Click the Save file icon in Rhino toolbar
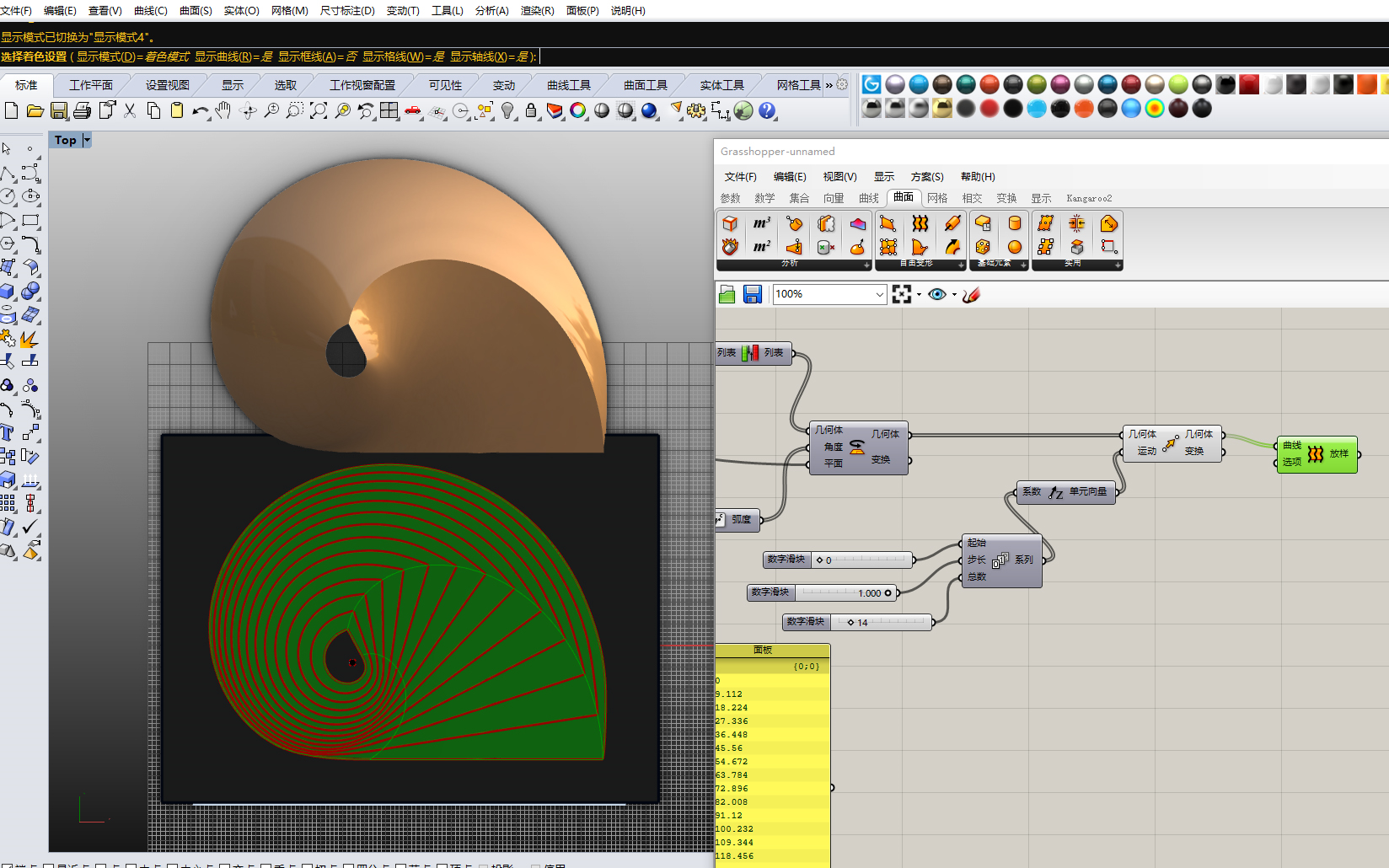 (x=59, y=111)
